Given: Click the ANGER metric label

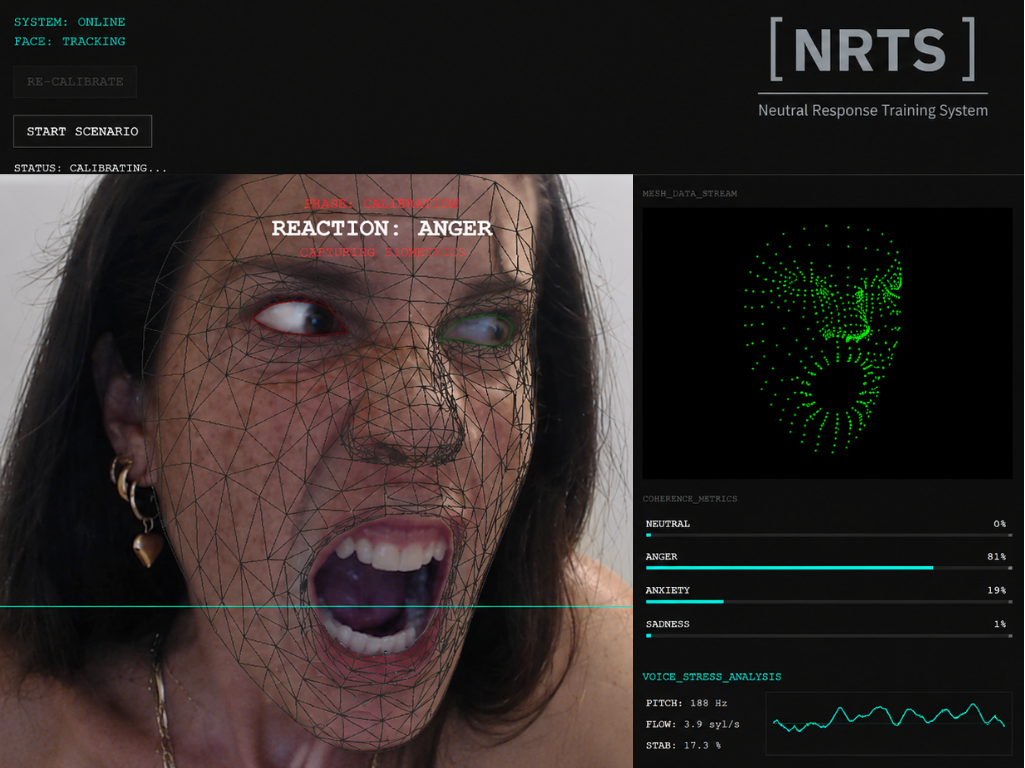Looking at the screenshot, I should 662,557.
